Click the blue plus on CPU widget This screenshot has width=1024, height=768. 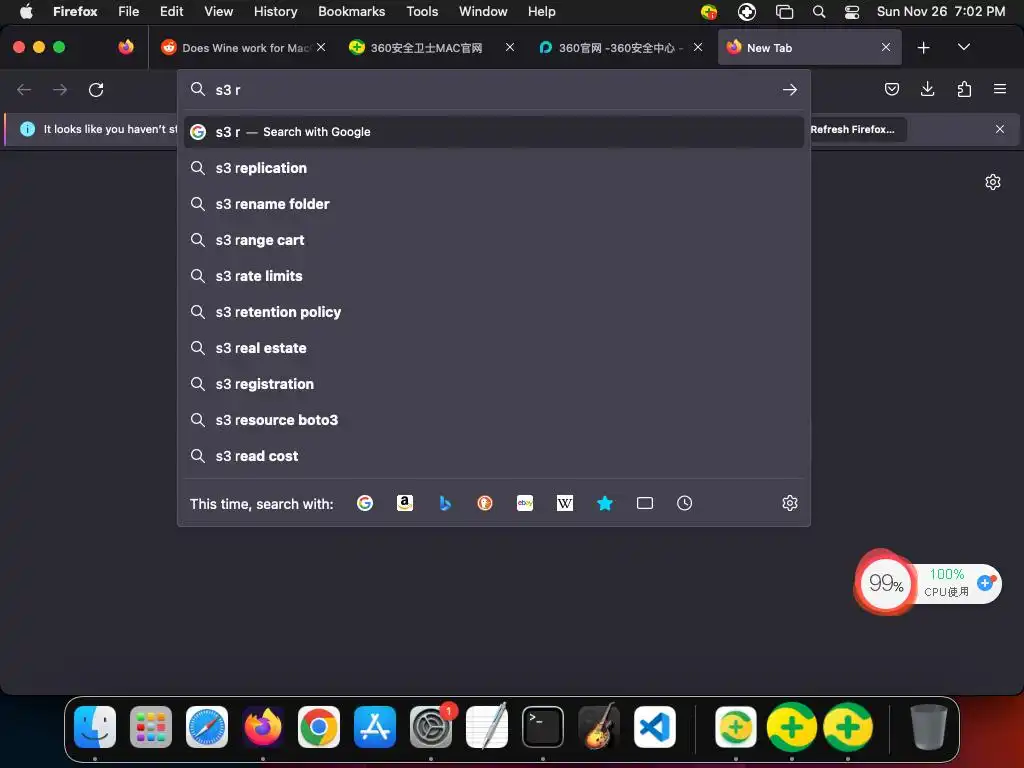pos(985,583)
